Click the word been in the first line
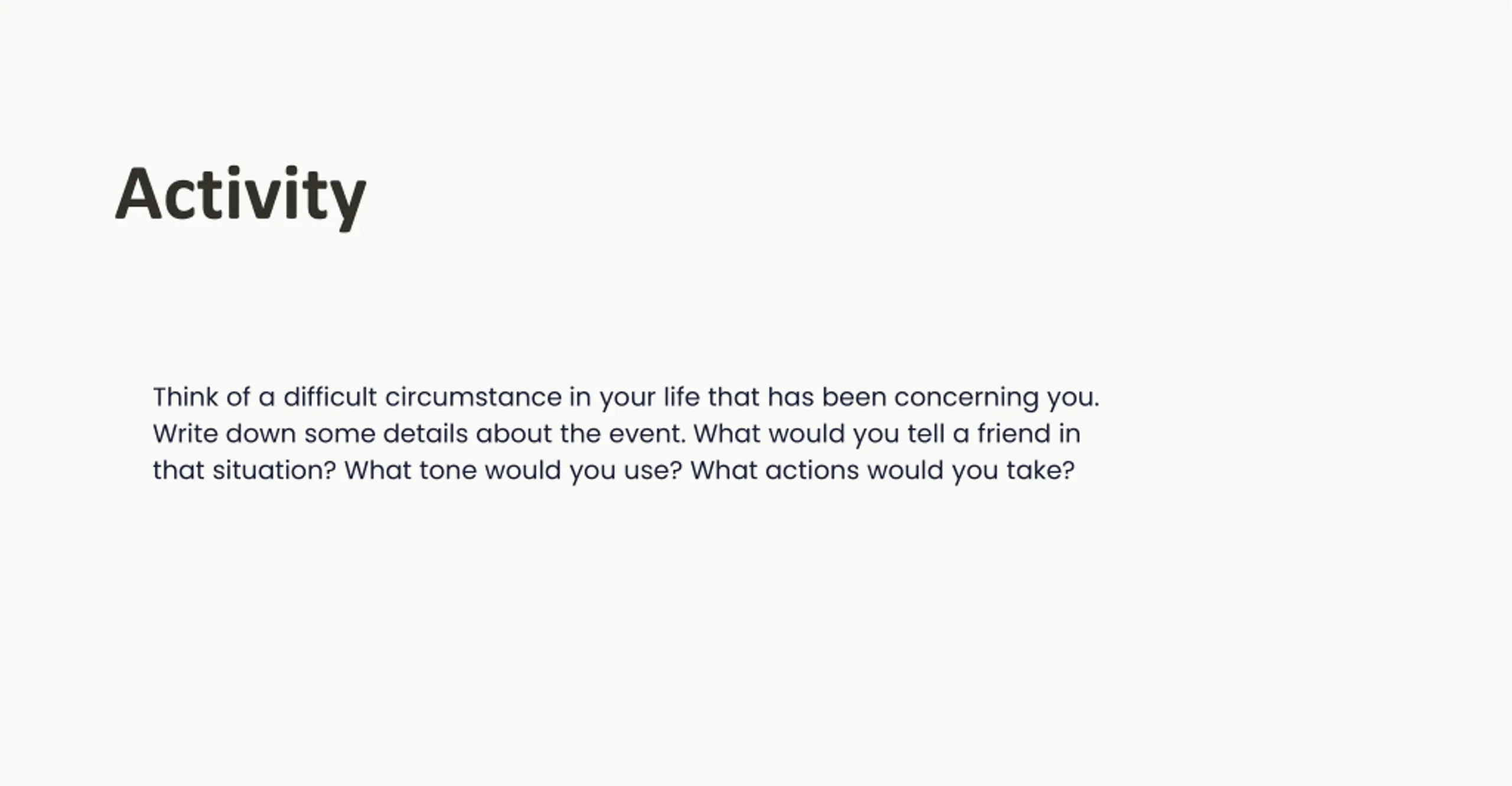 click(x=854, y=397)
